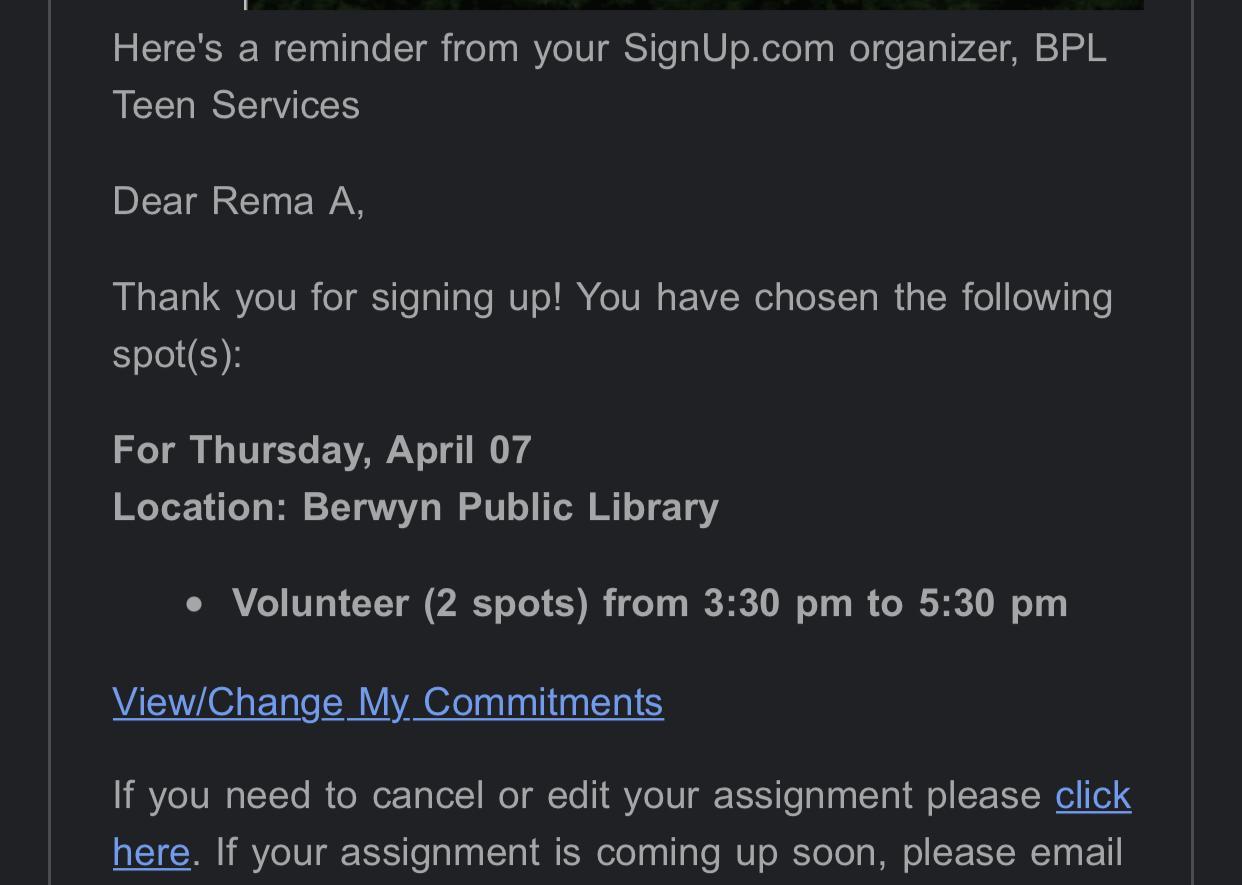Image resolution: width=1242 pixels, height=885 pixels.
Task: Click the dark image strip at top
Action: (x=694, y=4)
